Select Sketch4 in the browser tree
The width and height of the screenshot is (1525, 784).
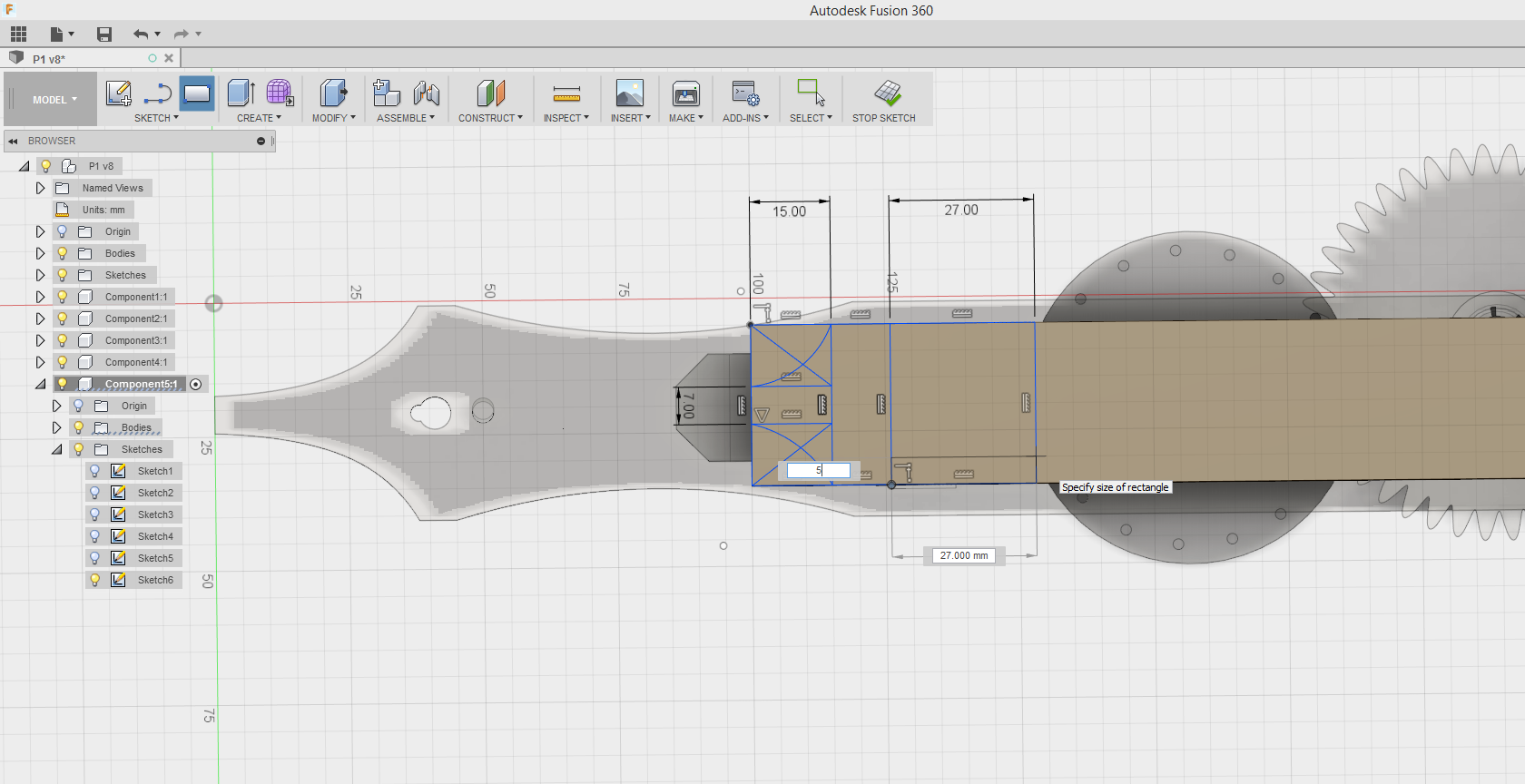pyautogui.click(x=155, y=536)
